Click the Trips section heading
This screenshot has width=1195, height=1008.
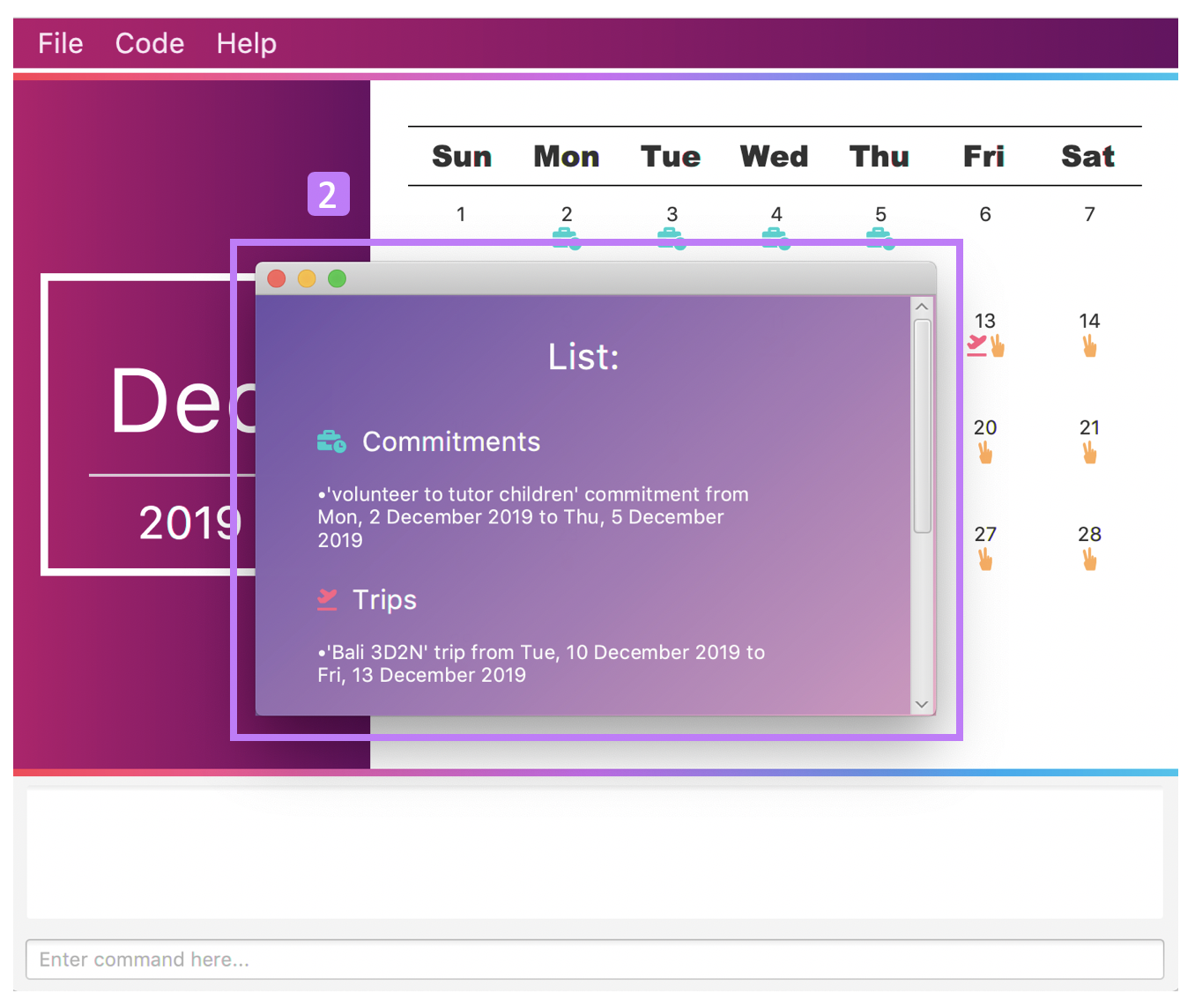tap(384, 600)
